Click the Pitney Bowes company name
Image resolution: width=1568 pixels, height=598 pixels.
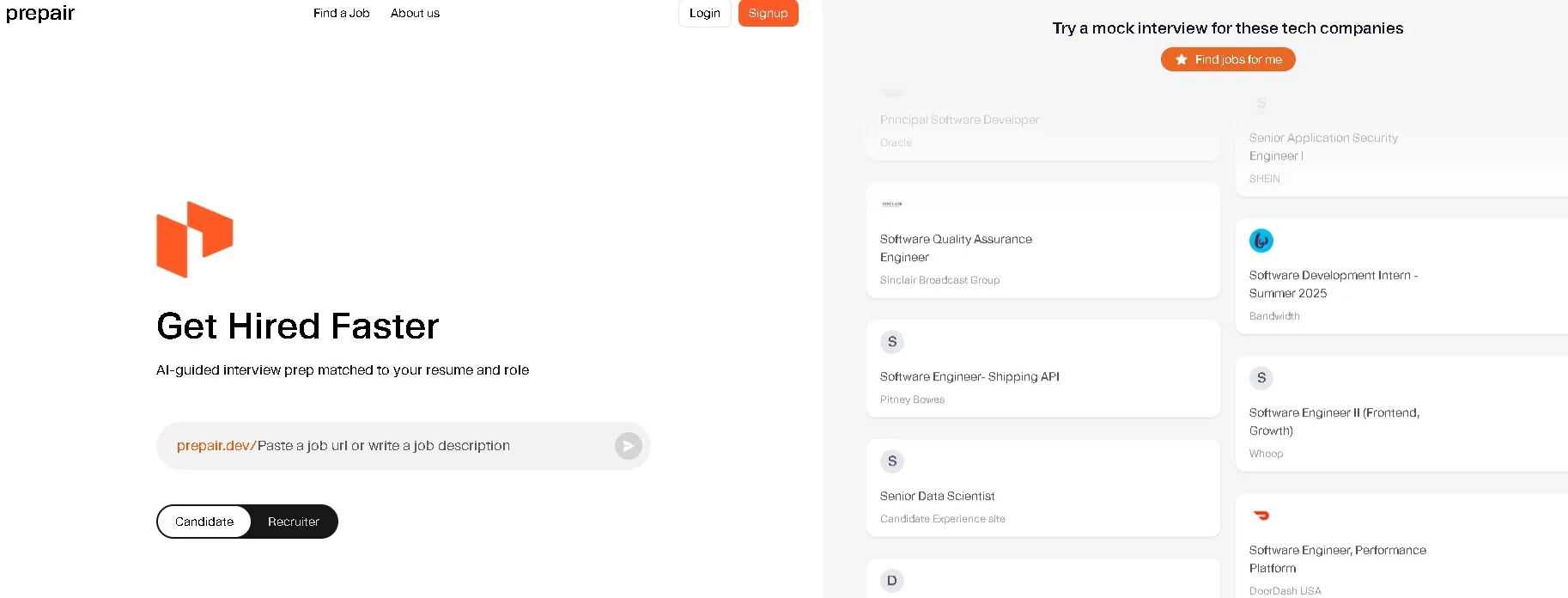912,400
